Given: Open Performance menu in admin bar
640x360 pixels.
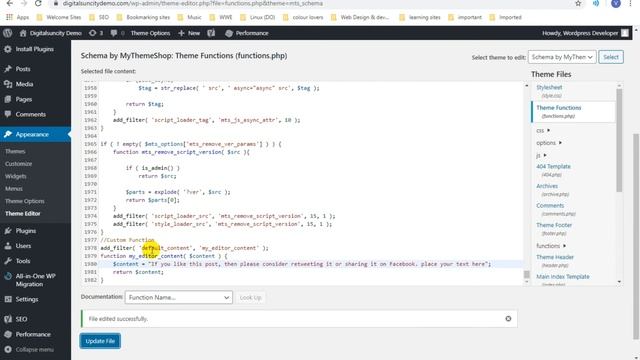Looking at the screenshot, I should click(x=247, y=33).
